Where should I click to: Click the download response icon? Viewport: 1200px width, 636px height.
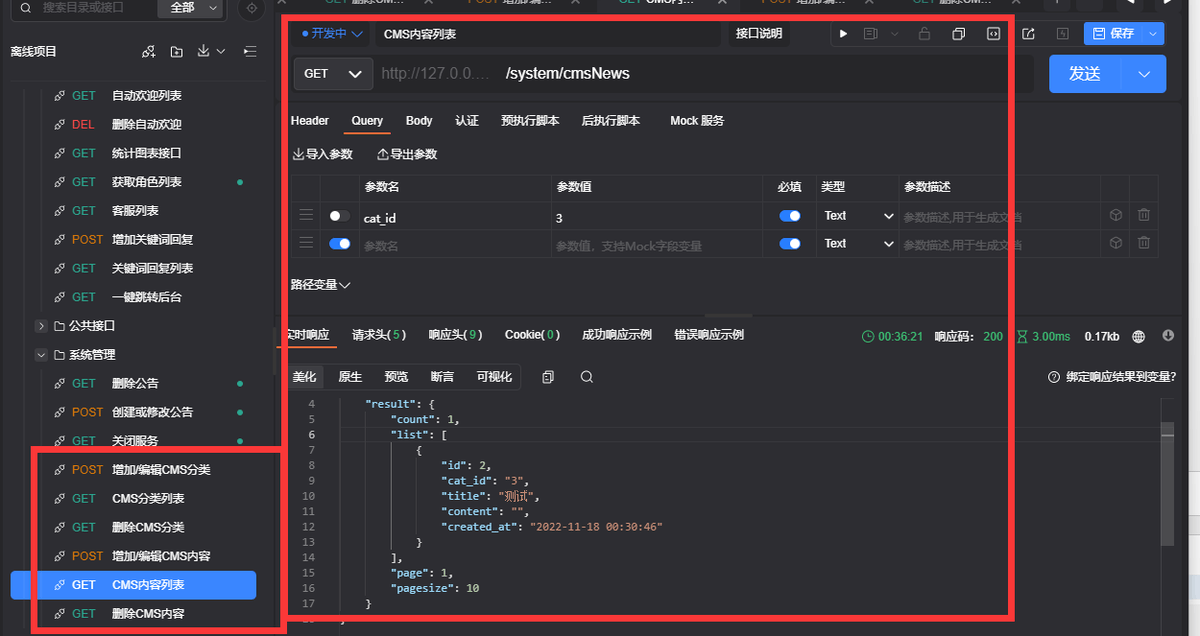(x=1168, y=336)
